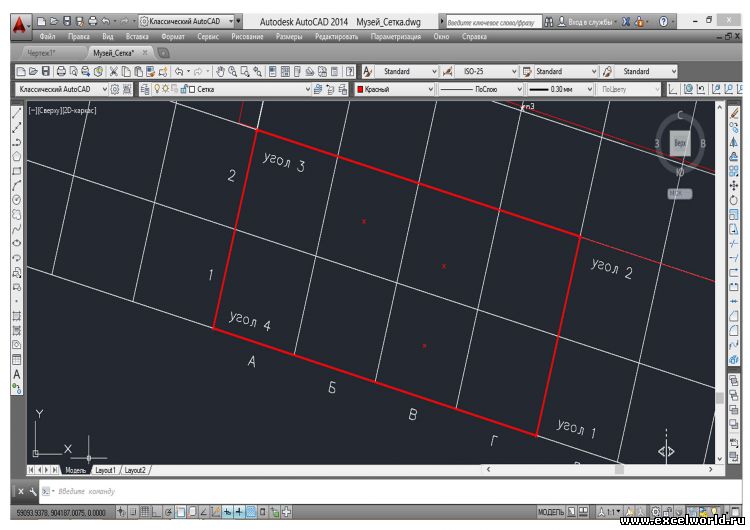Open the AutoCAD application menu logo
This screenshot has height=530, width=750.
19,25
